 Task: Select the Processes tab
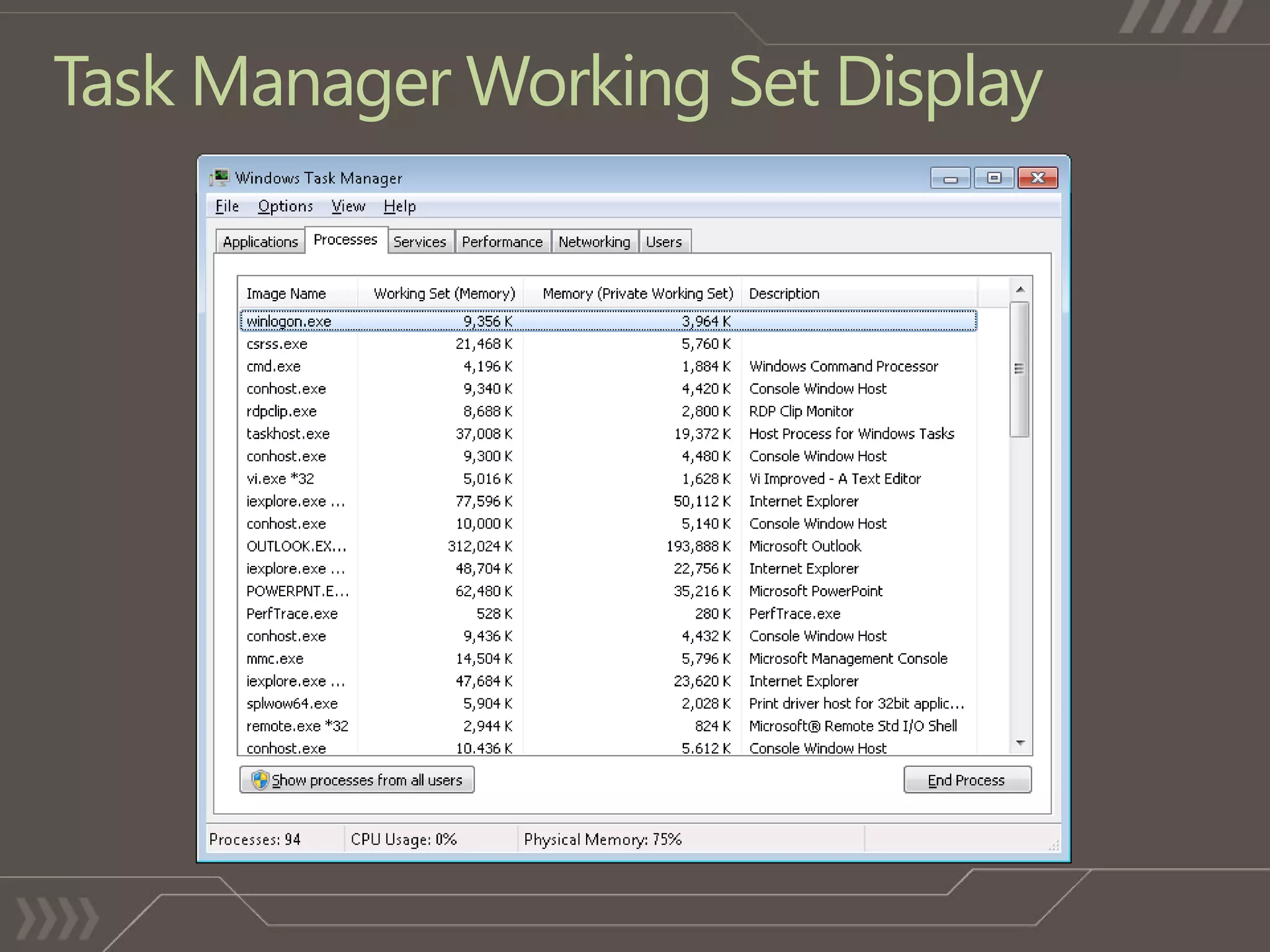pyautogui.click(x=345, y=239)
